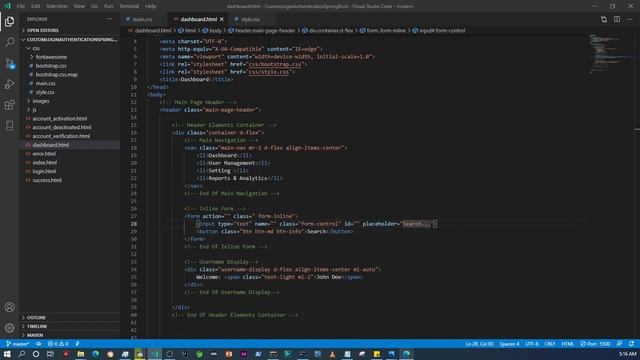This screenshot has height=360, width=640.
Task: Open the File menu
Action: tap(21, 6)
